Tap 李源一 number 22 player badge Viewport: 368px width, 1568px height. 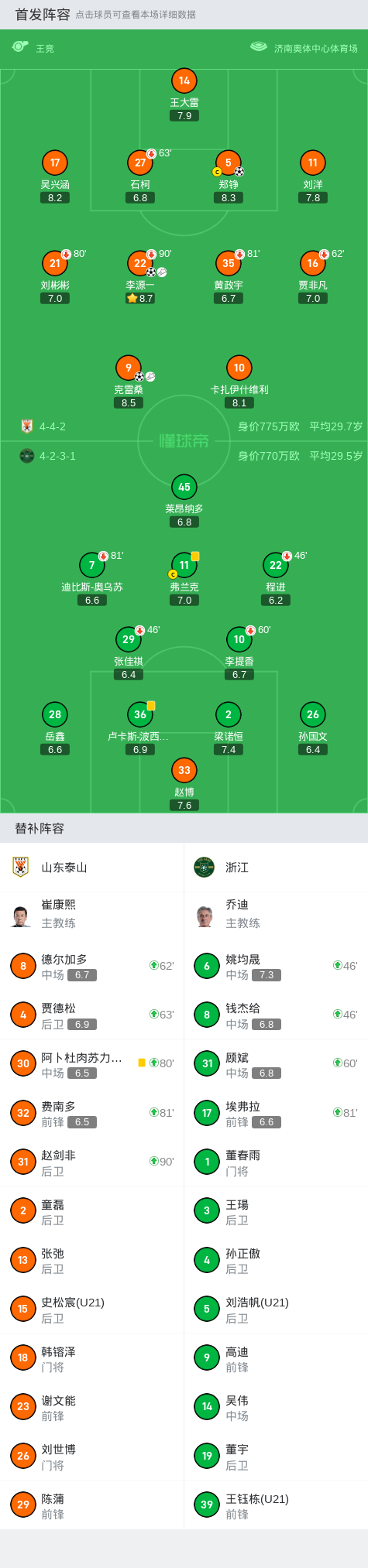click(x=140, y=263)
